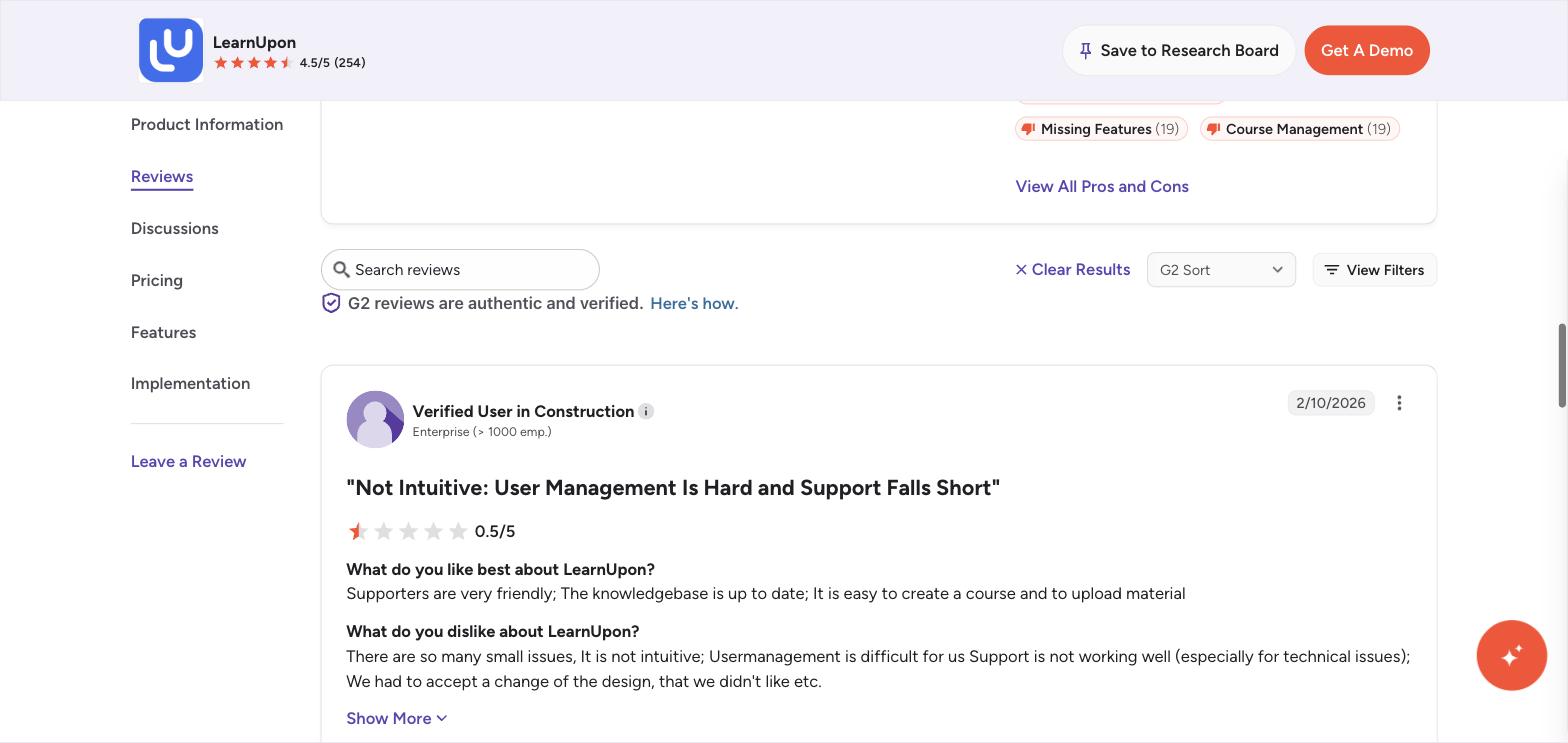Jump to the Features section
1568x743 pixels.
(164, 332)
